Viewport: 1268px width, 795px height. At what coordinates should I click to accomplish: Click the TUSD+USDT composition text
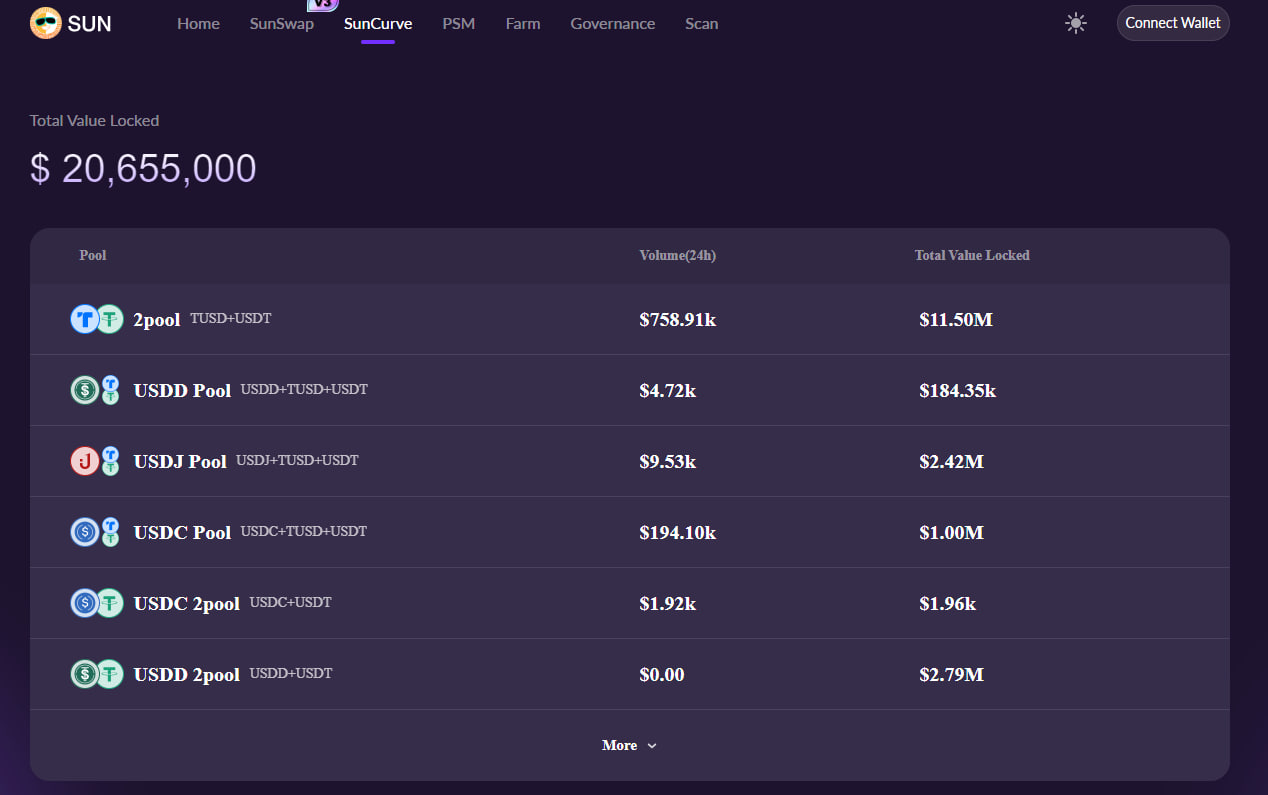click(x=231, y=318)
